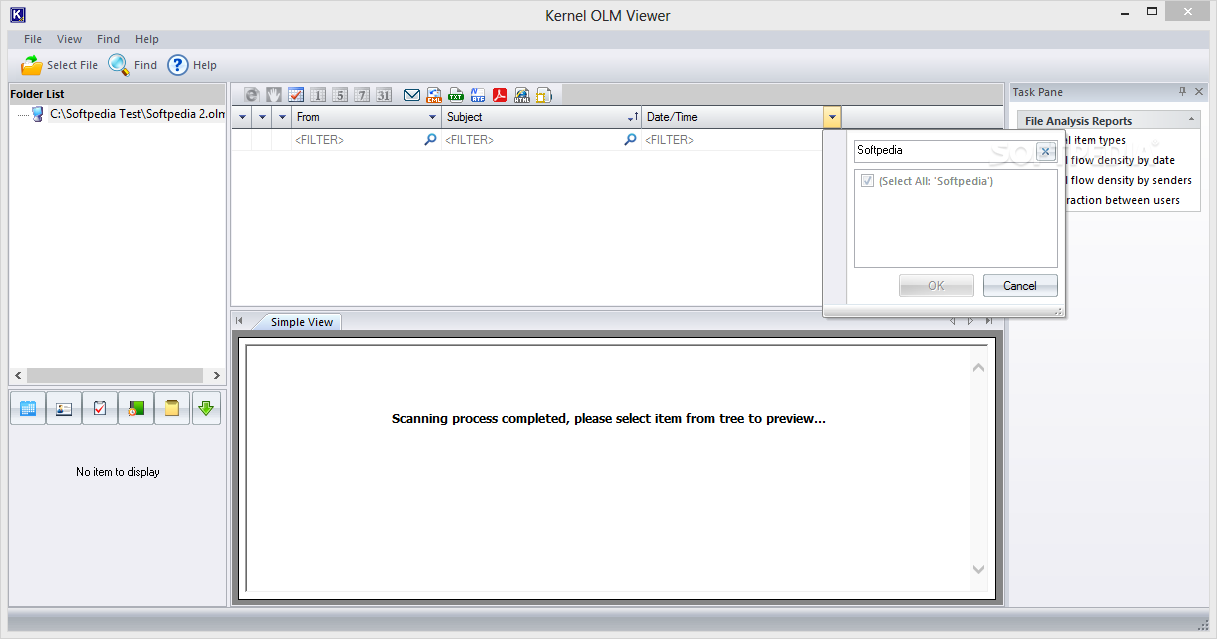Open the 'item types' report link
Screen dimensions: 1217x639
1098,140
